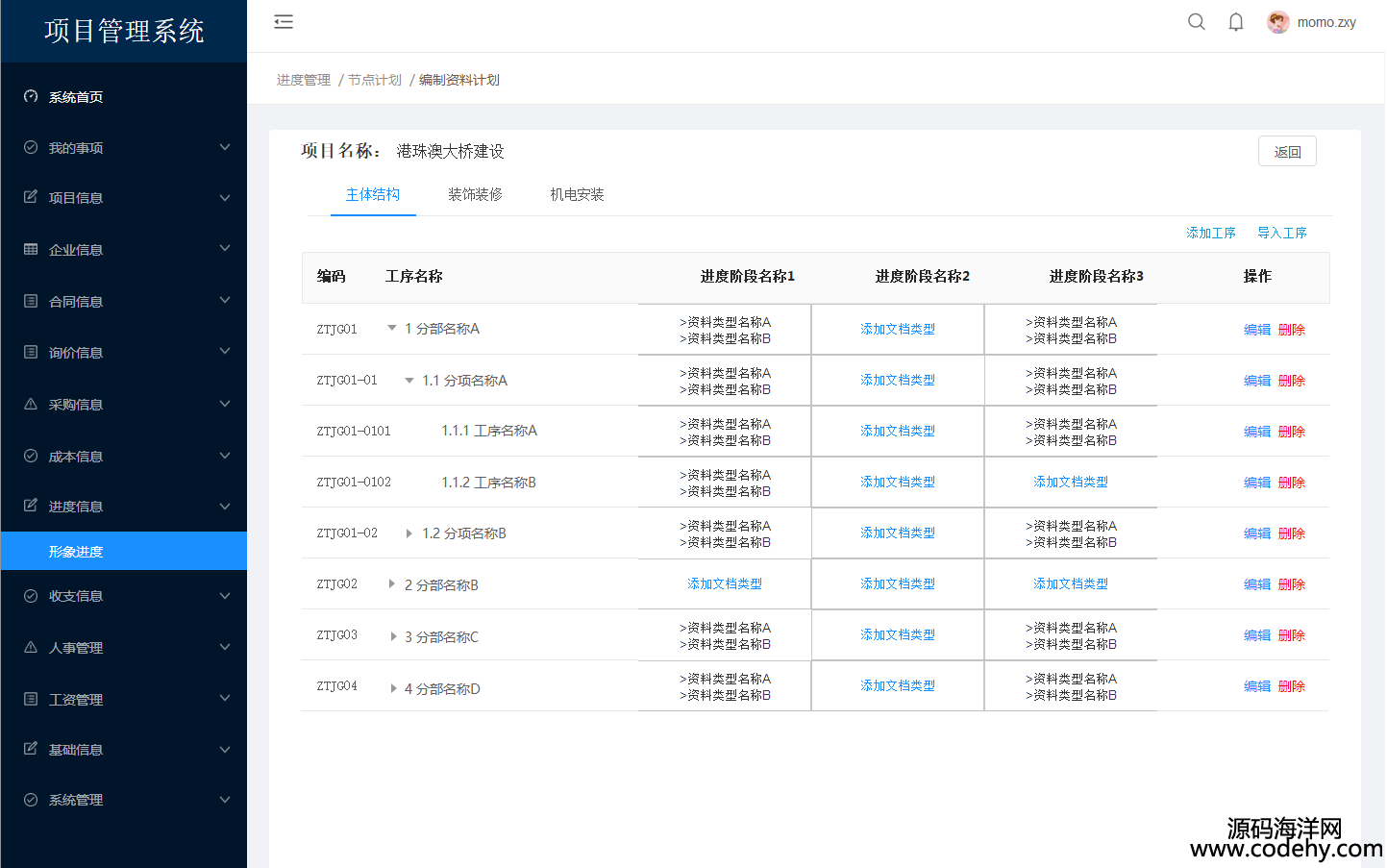Open search via the magnifier icon

click(x=1197, y=22)
